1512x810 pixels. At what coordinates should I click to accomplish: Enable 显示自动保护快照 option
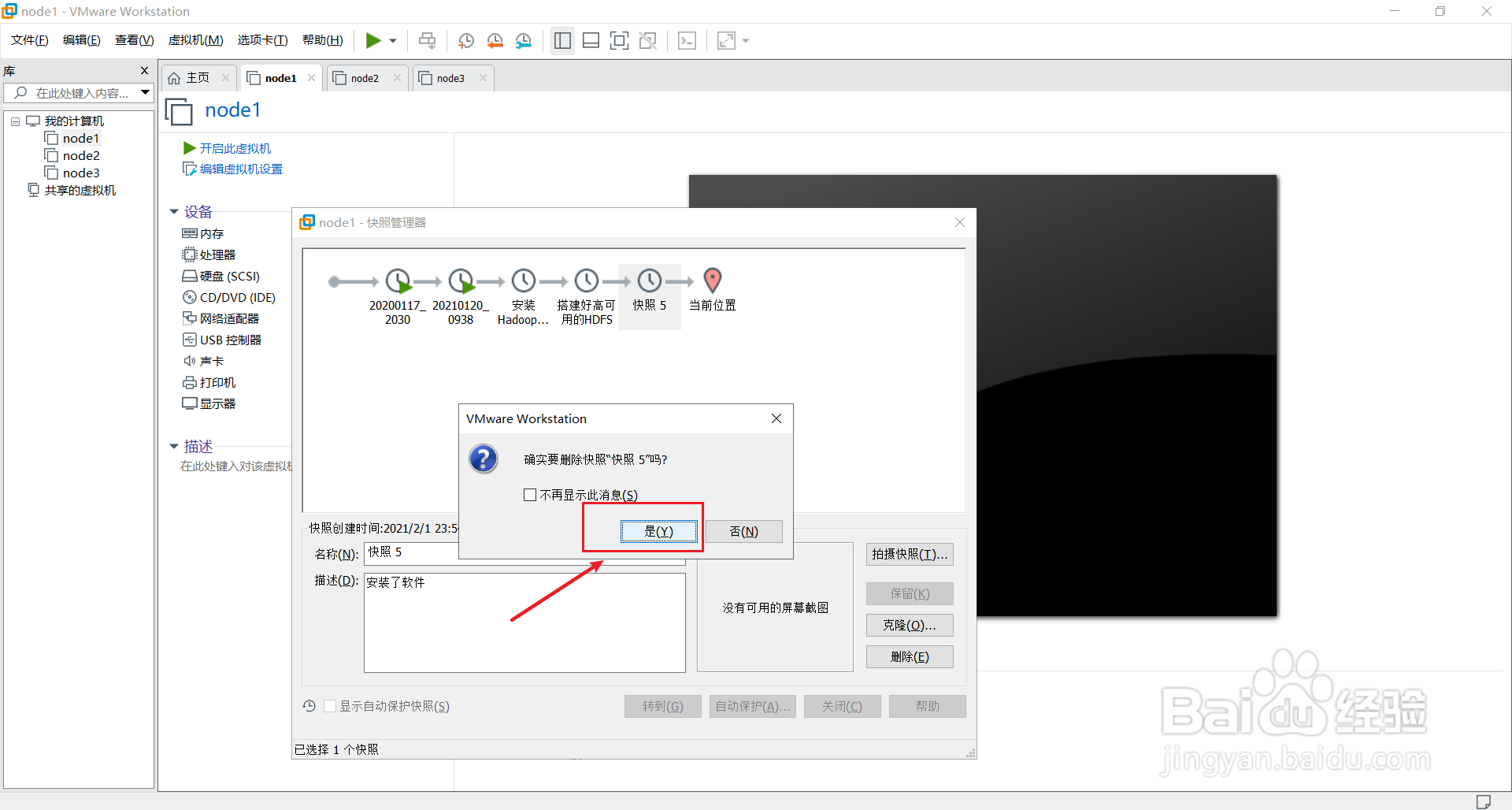(331, 706)
